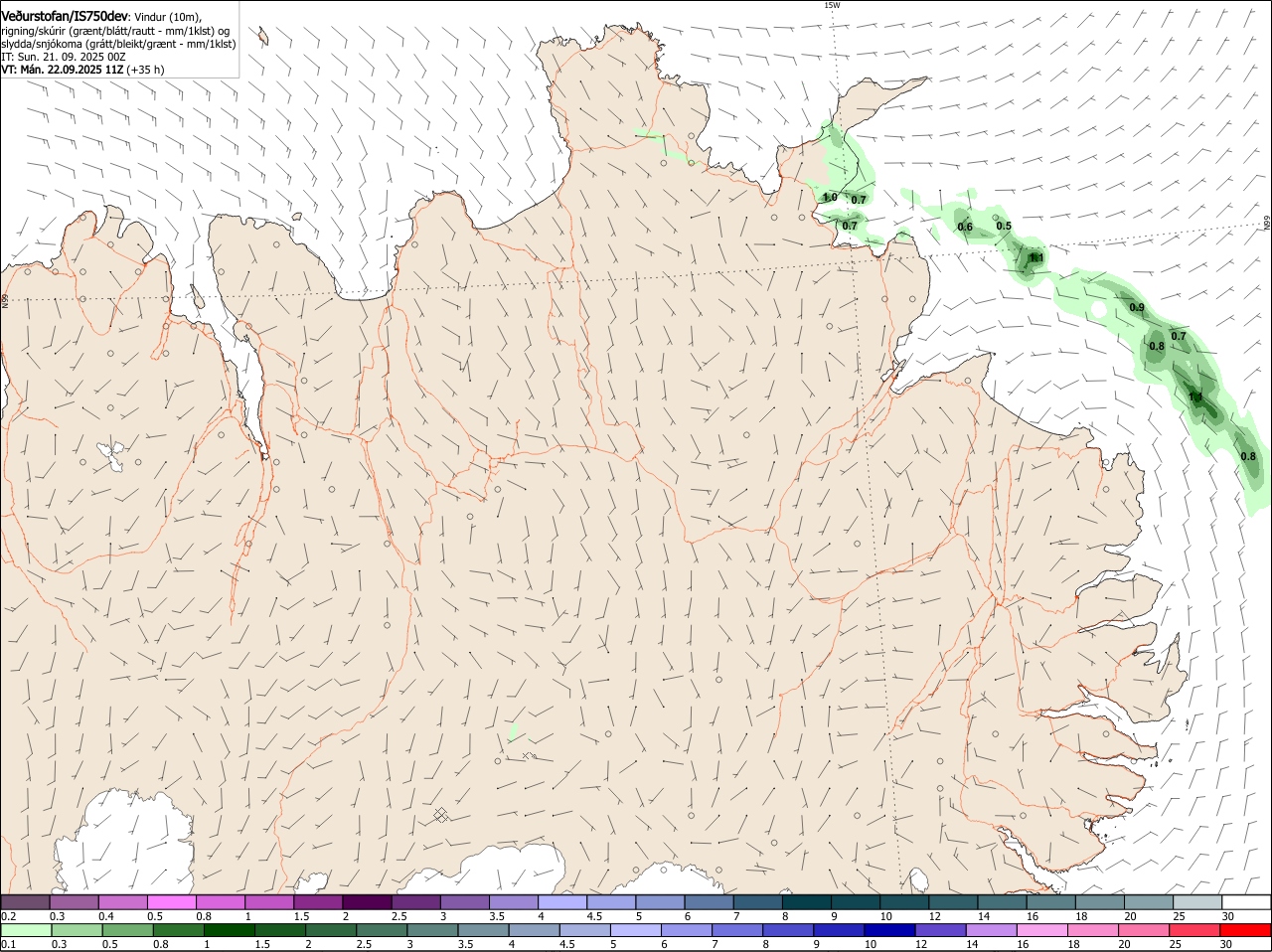Pick the light violet swatch labeled 14 in lower legend
The height and width of the screenshot is (952, 1272).
pos(991,930)
